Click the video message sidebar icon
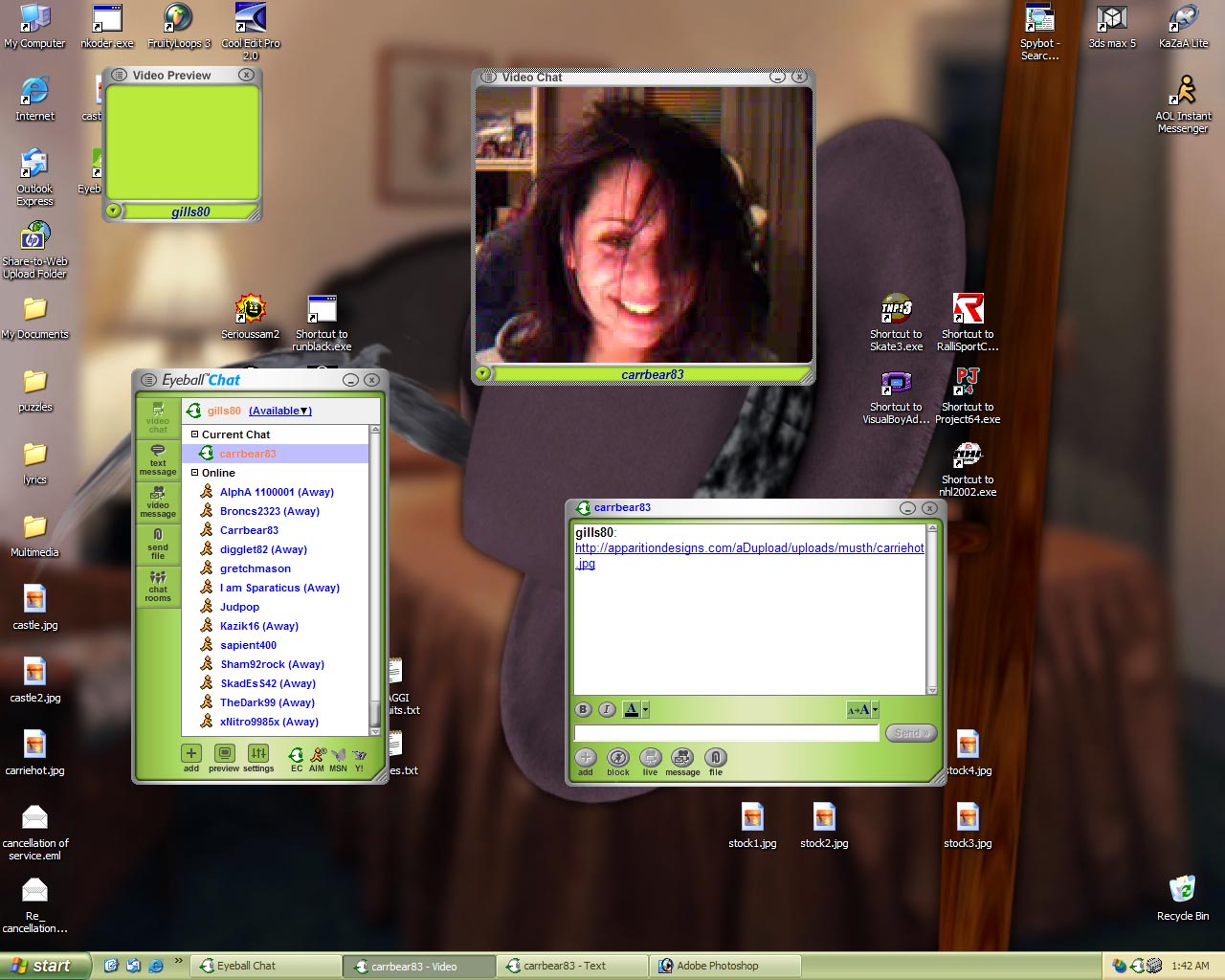The height and width of the screenshot is (980, 1225). coord(158,500)
